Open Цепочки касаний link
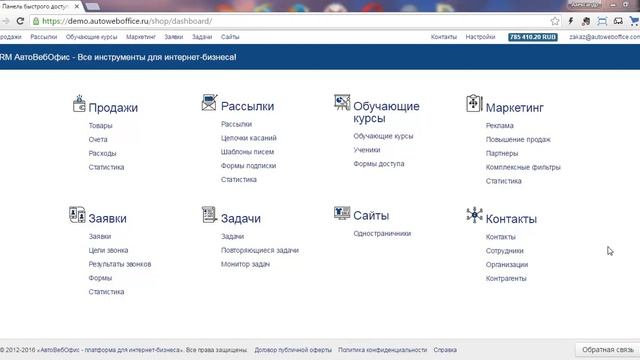Image resolution: width=640 pixels, height=360 pixels. (x=249, y=138)
